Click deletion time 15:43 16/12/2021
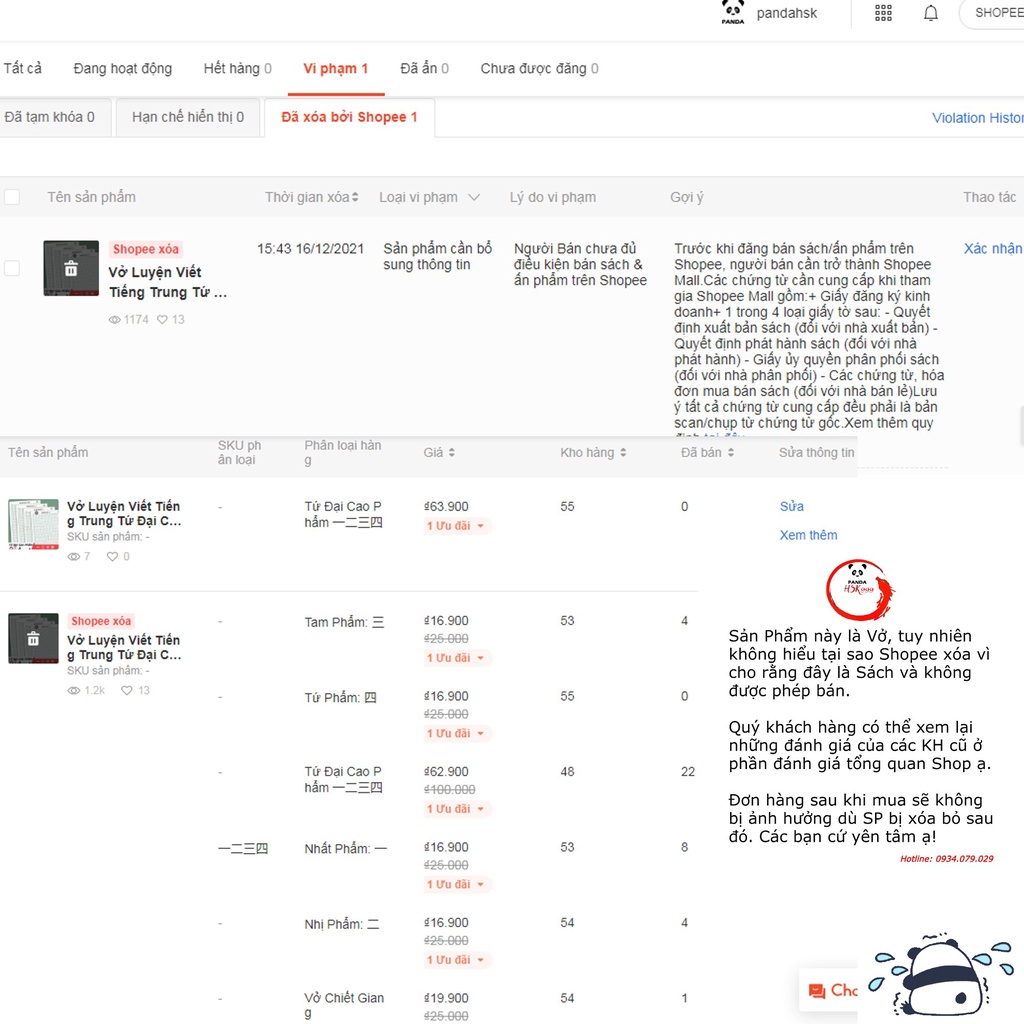This screenshot has width=1024, height=1024. pyautogui.click(x=310, y=248)
